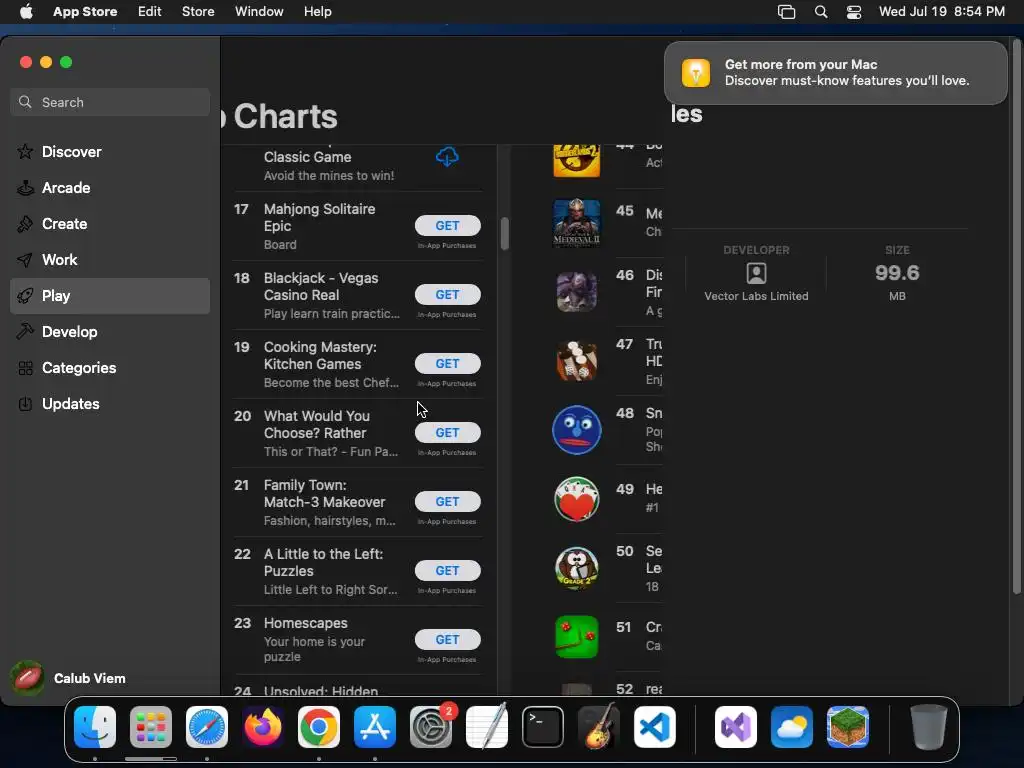Click the right-edge window scrollbar
This screenshot has height=768, width=1024.
[1016, 317]
